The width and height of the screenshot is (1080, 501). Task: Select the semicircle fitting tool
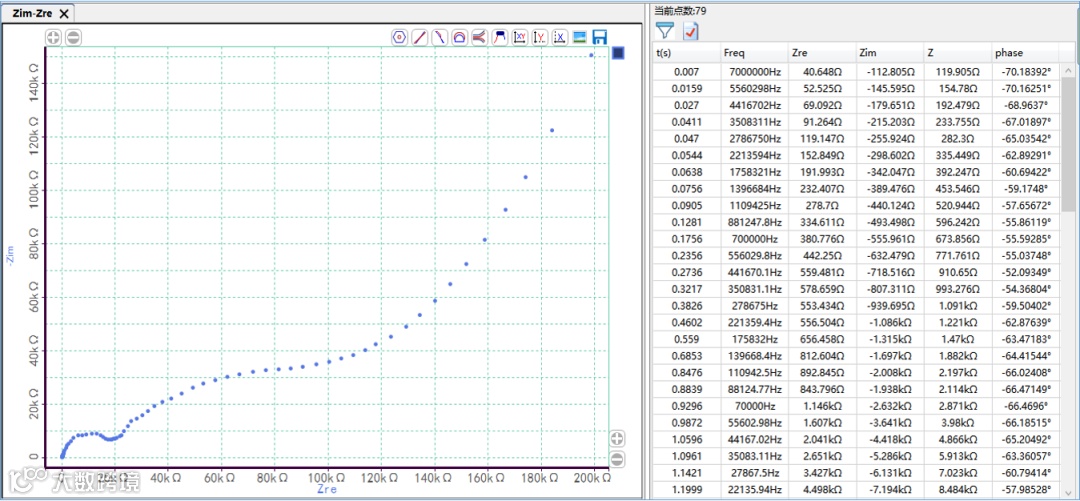click(x=459, y=37)
